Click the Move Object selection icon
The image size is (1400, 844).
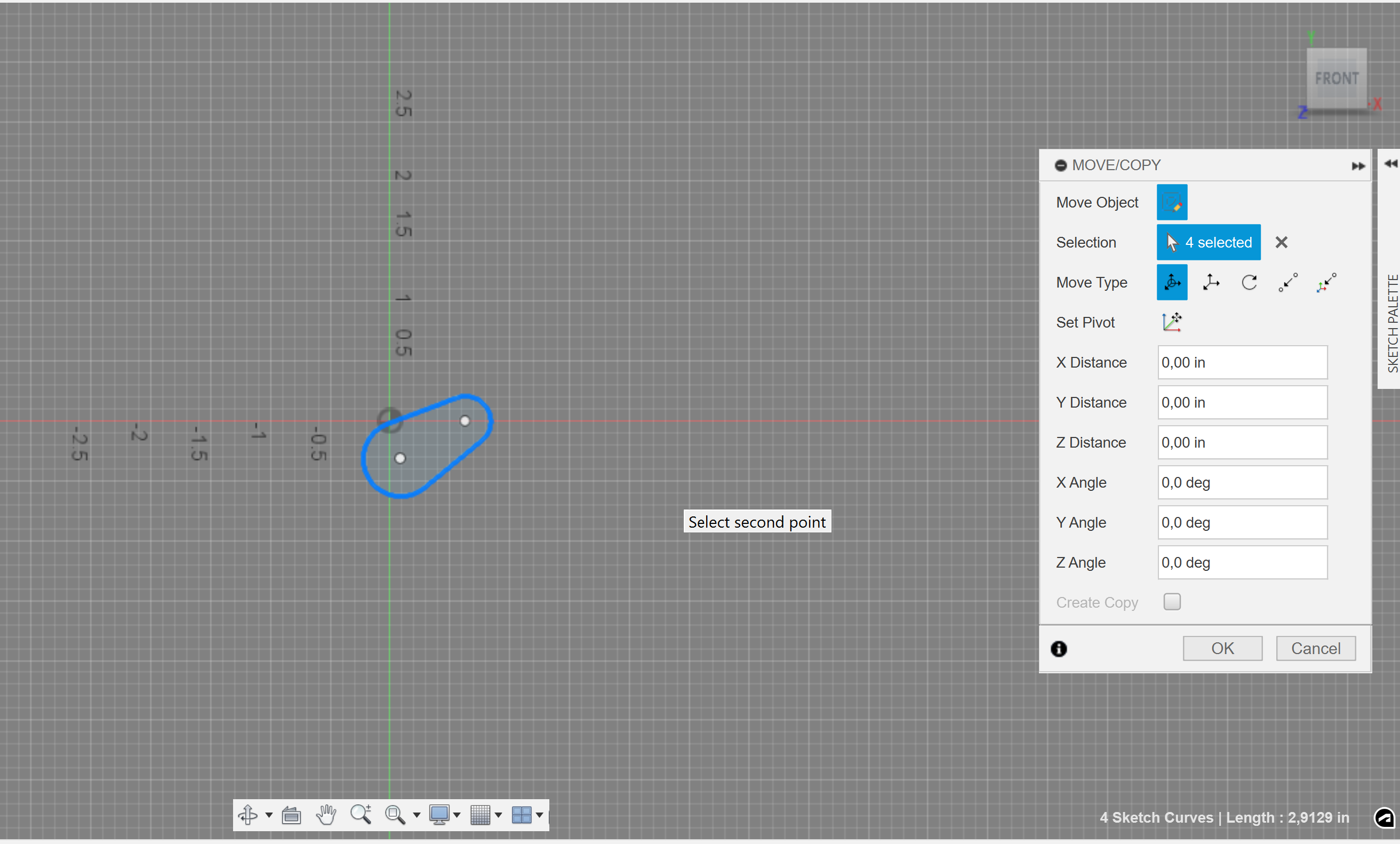coord(1172,202)
